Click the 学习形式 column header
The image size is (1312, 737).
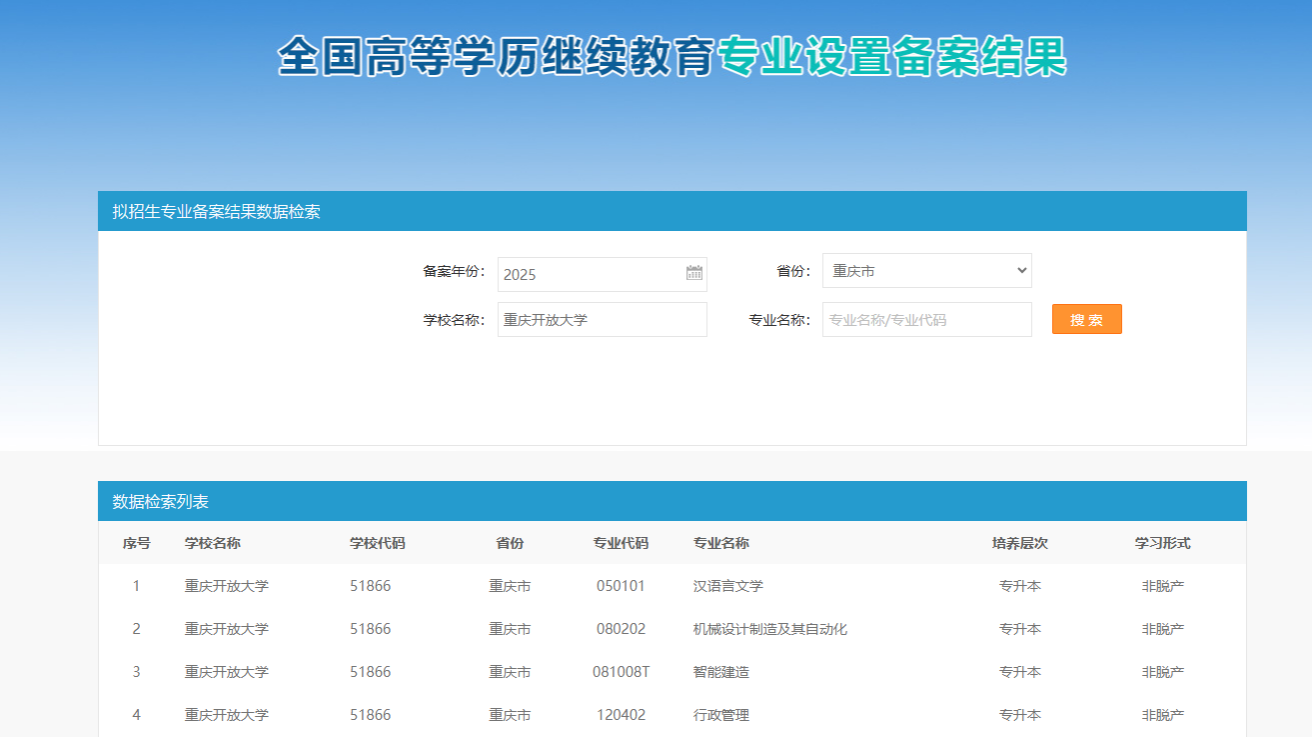click(1162, 543)
